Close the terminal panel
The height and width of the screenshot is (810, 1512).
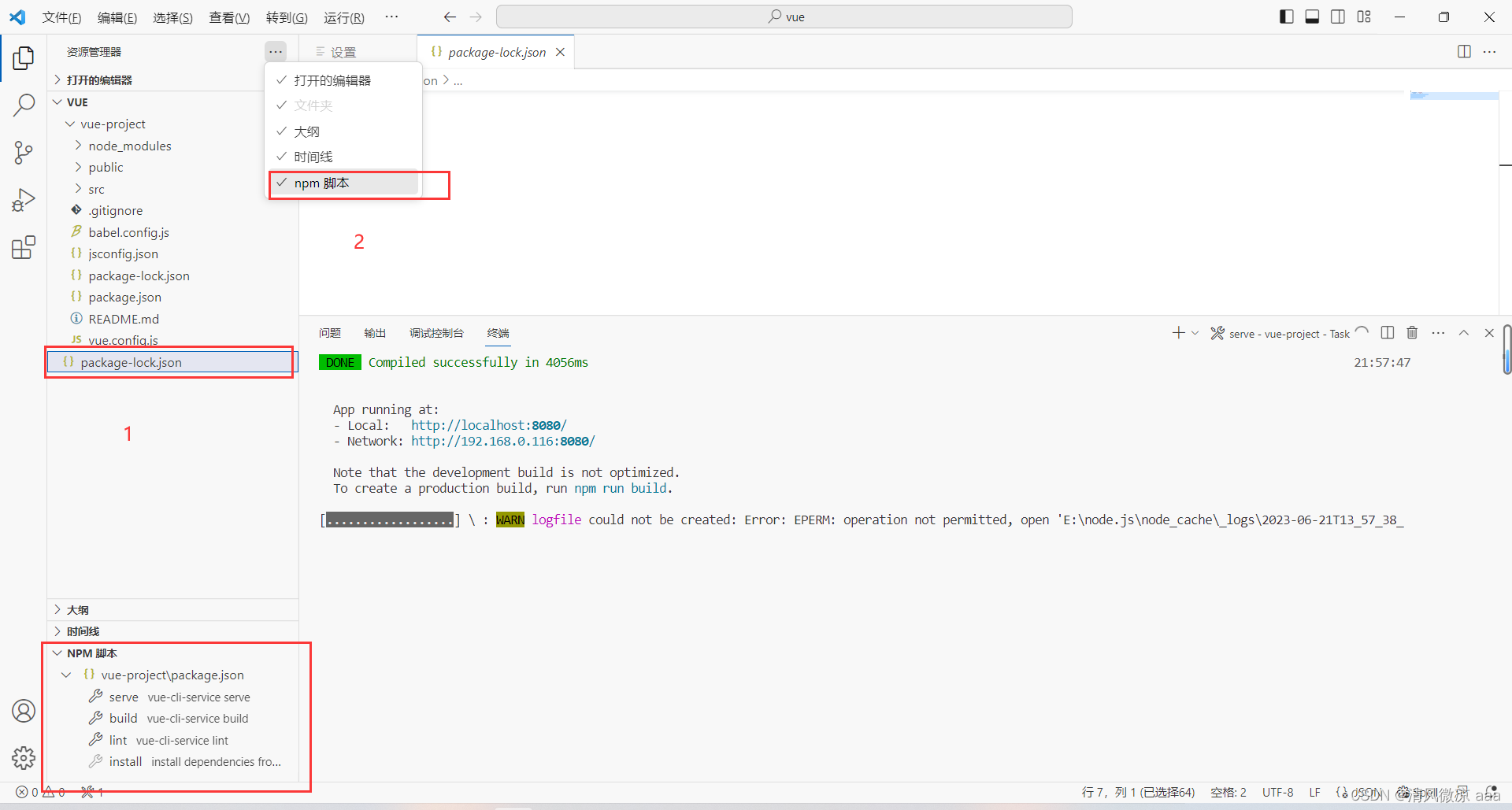coord(1489,333)
